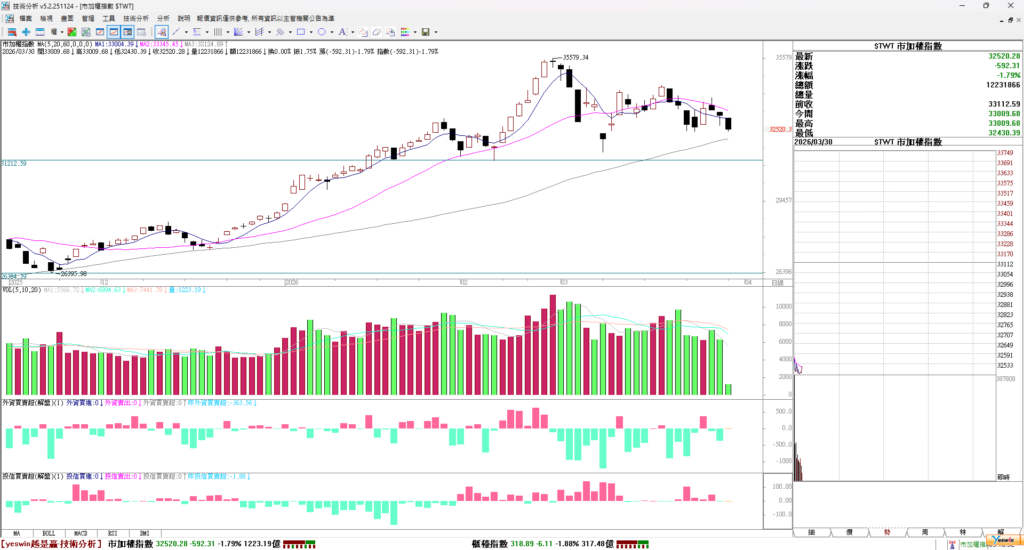Choose the rectangle drawing tool
Image resolution: width=1024 pixels, height=550 pixels.
click(x=301, y=32)
